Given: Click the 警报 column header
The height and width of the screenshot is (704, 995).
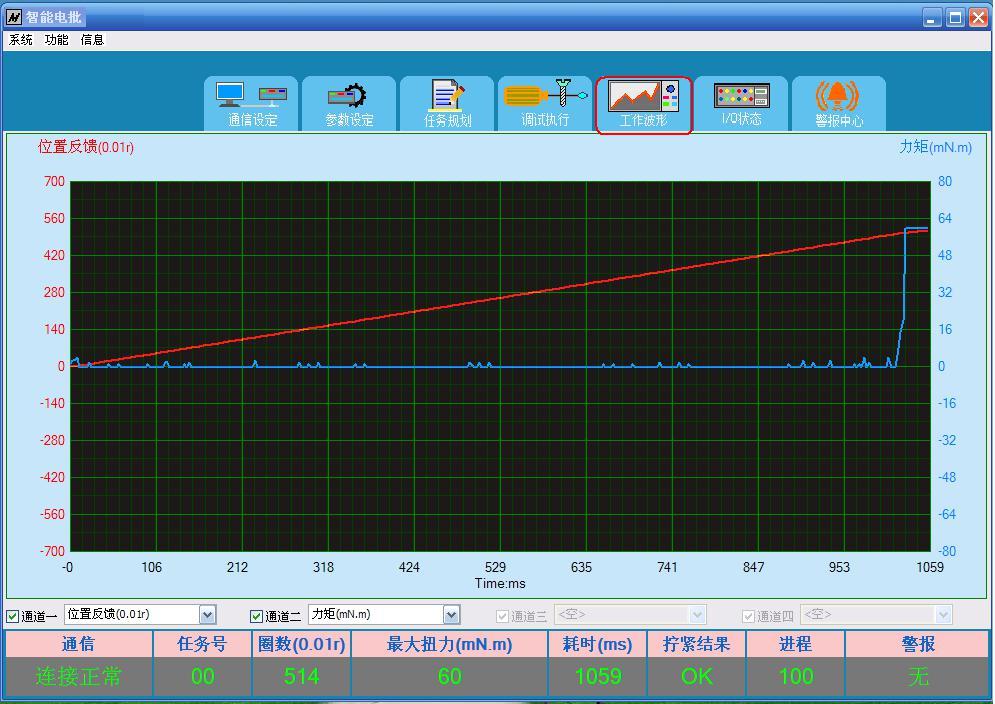Looking at the screenshot, I should coord(918,644).
